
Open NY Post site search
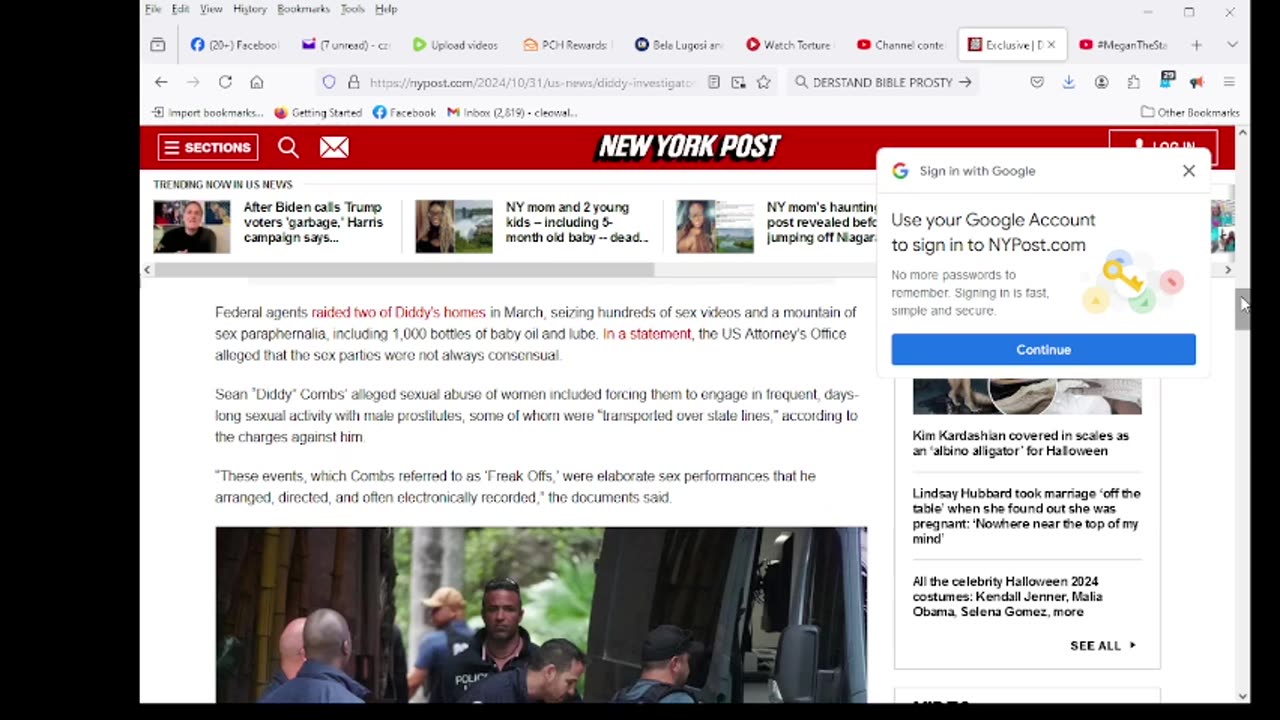point(288,148)
